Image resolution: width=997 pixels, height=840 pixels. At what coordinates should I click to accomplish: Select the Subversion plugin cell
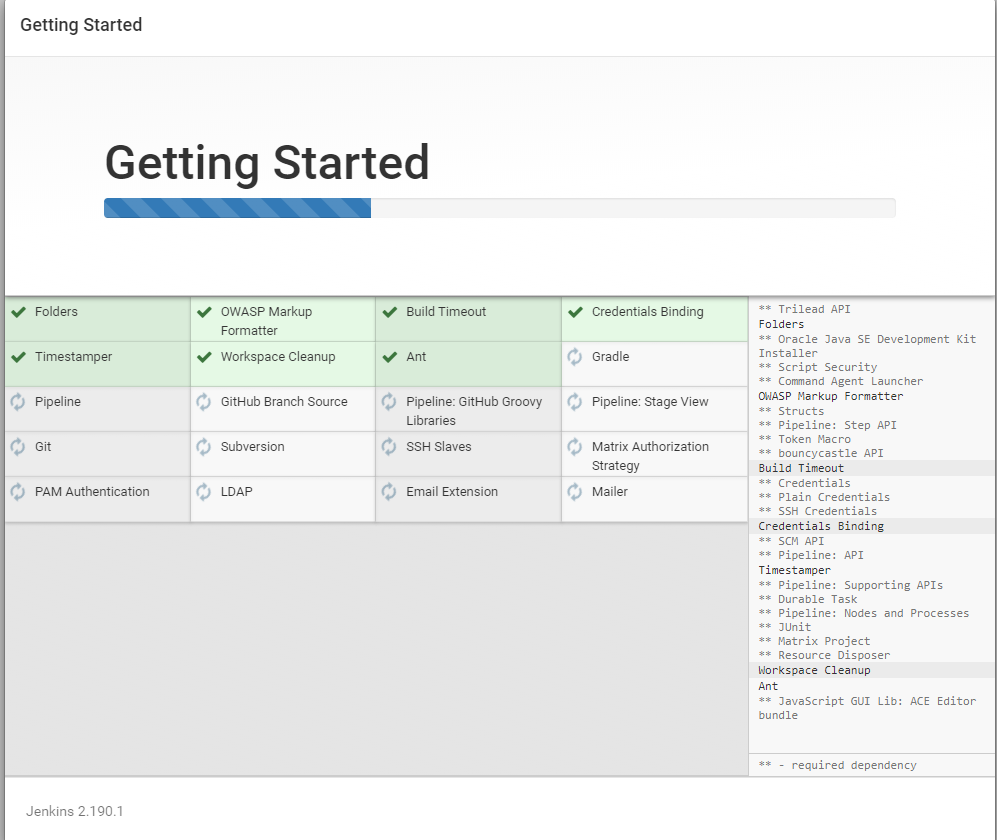click(283, 454)
